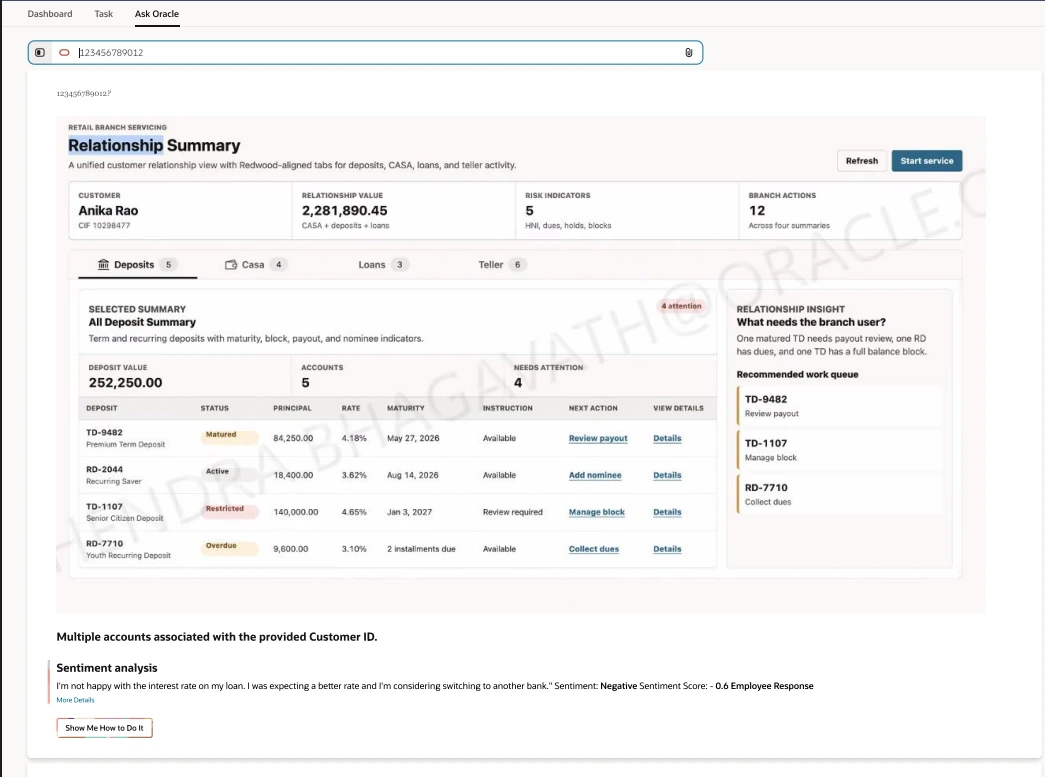Click customer name Anika Rao
The height and width of the screenshot is (777, 1045).
(x=108, y=211)
